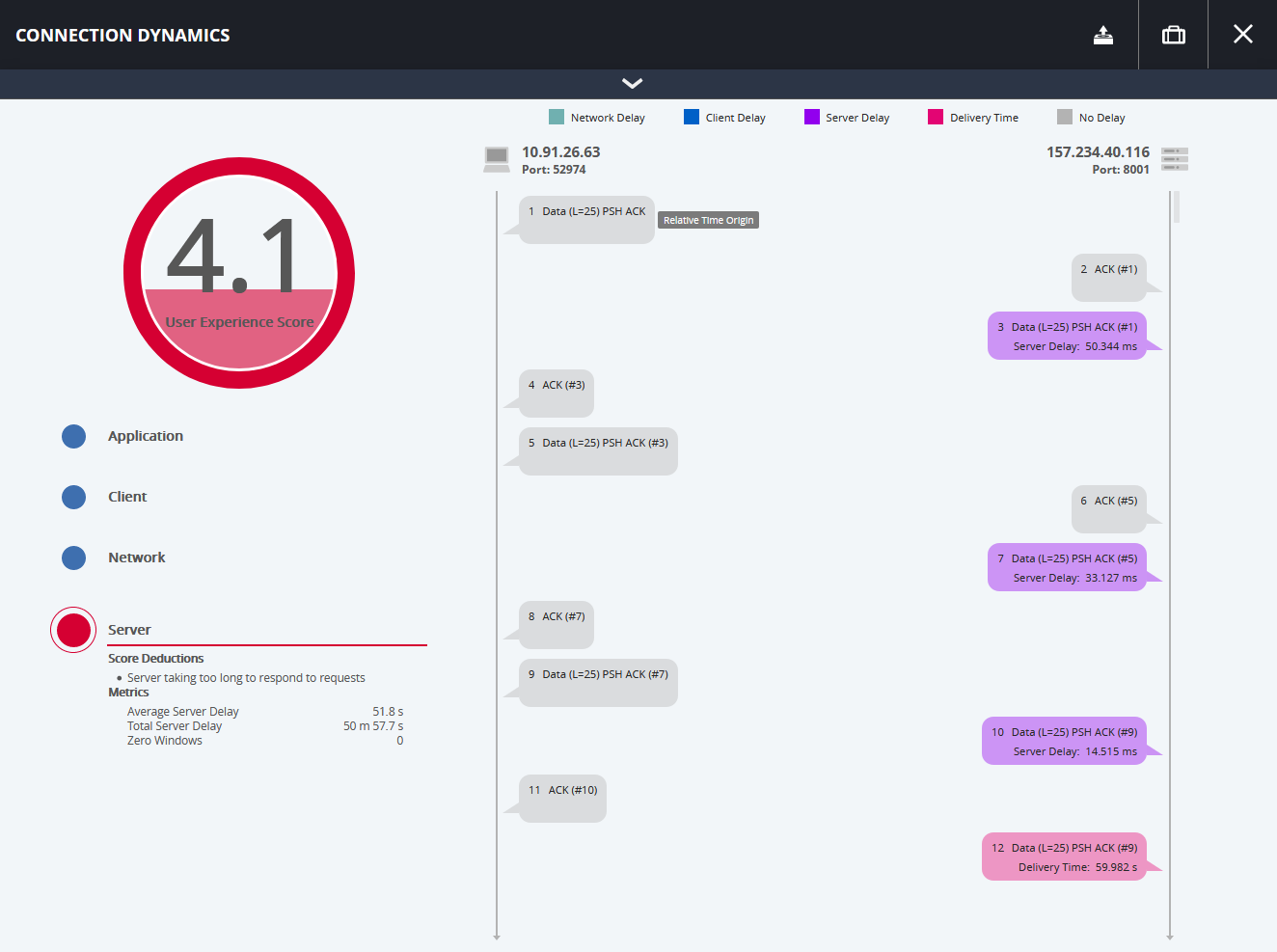The height and width of the screenshot is (952, 1277).
Task: Select packet 3 with 50.344 ms delay
Action: click(1067, 336)
